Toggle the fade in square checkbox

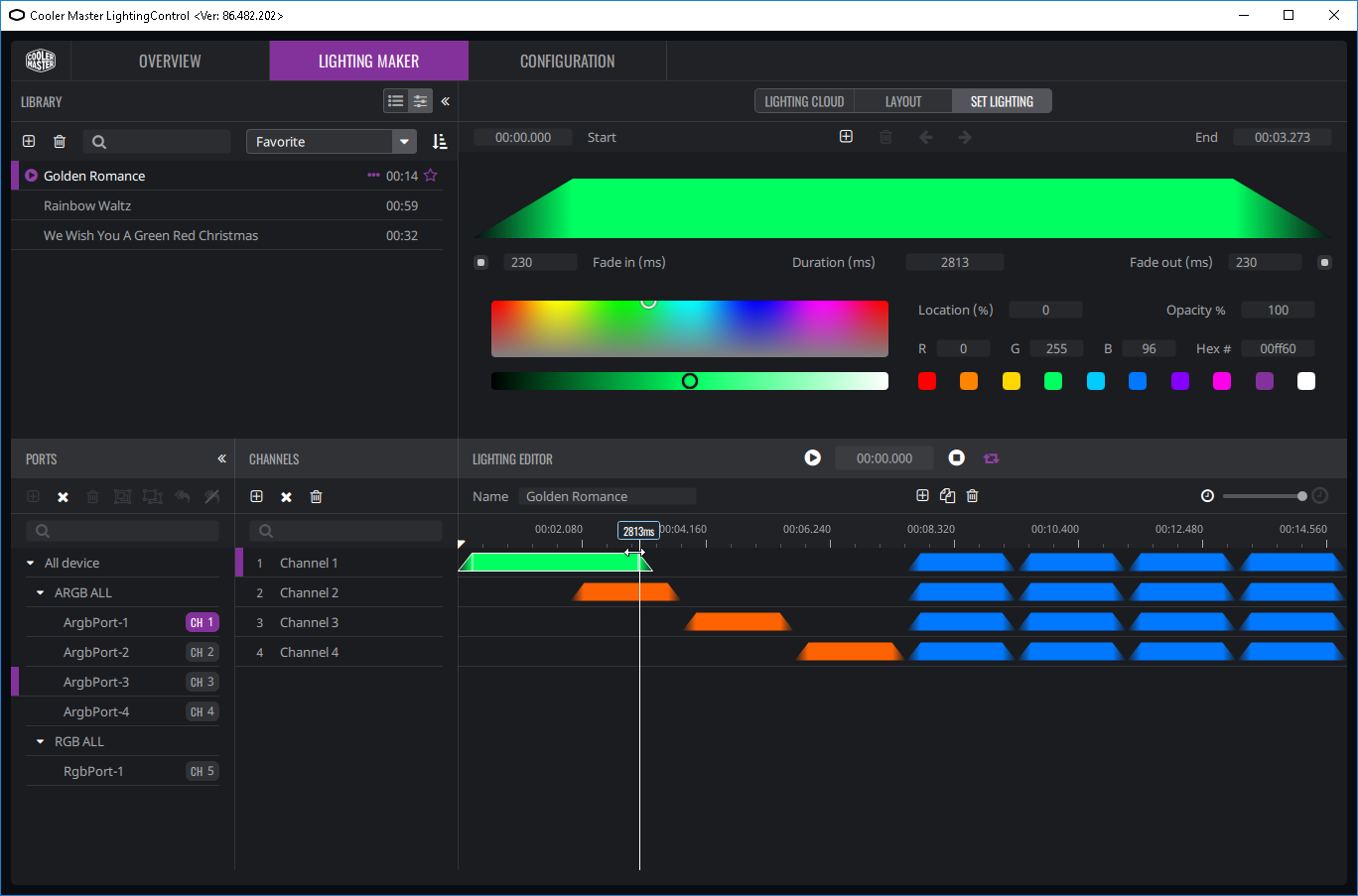[480, 263]
